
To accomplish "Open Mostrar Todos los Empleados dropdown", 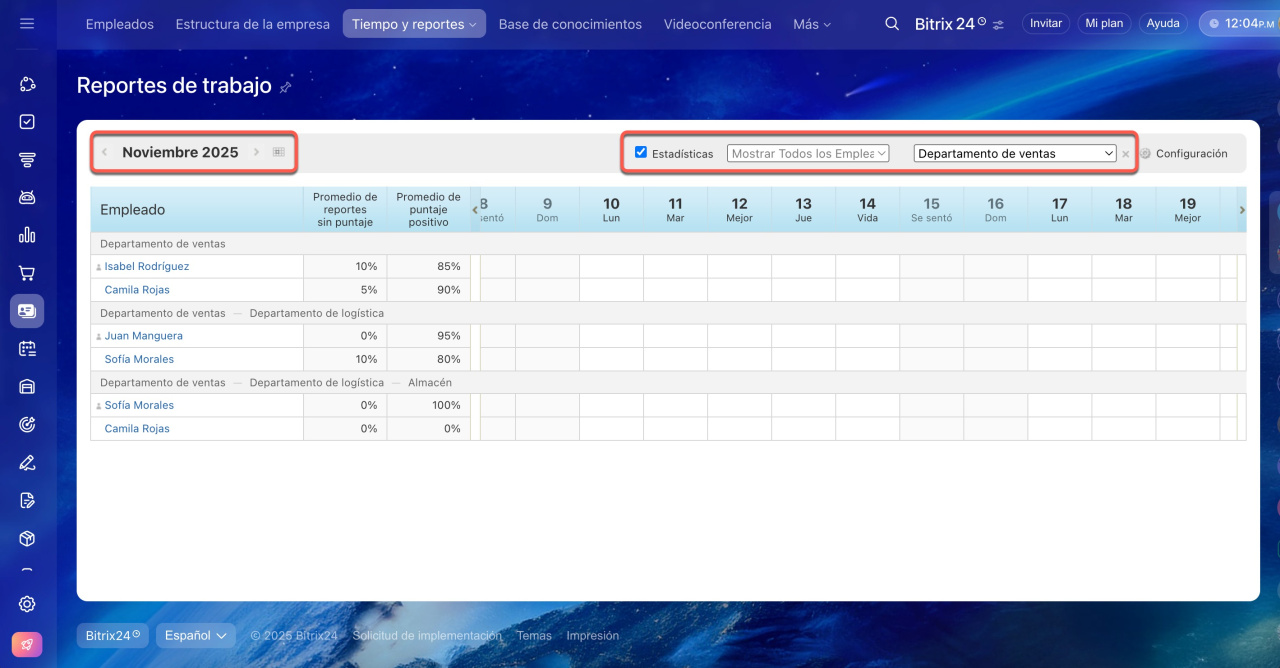I will click(808, 153).
